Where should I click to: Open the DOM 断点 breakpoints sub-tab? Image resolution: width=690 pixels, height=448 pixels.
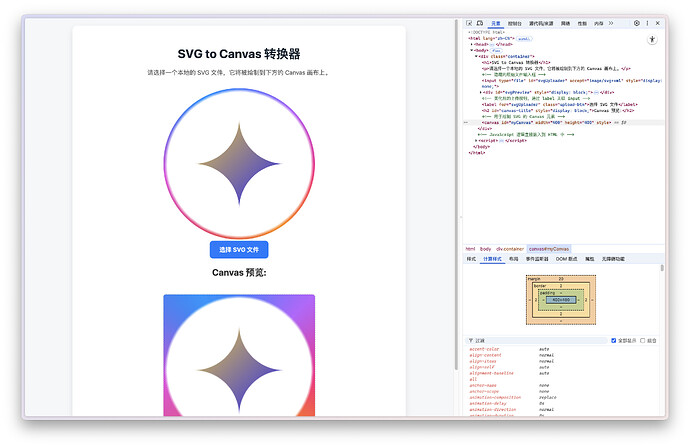pos(566,259)
